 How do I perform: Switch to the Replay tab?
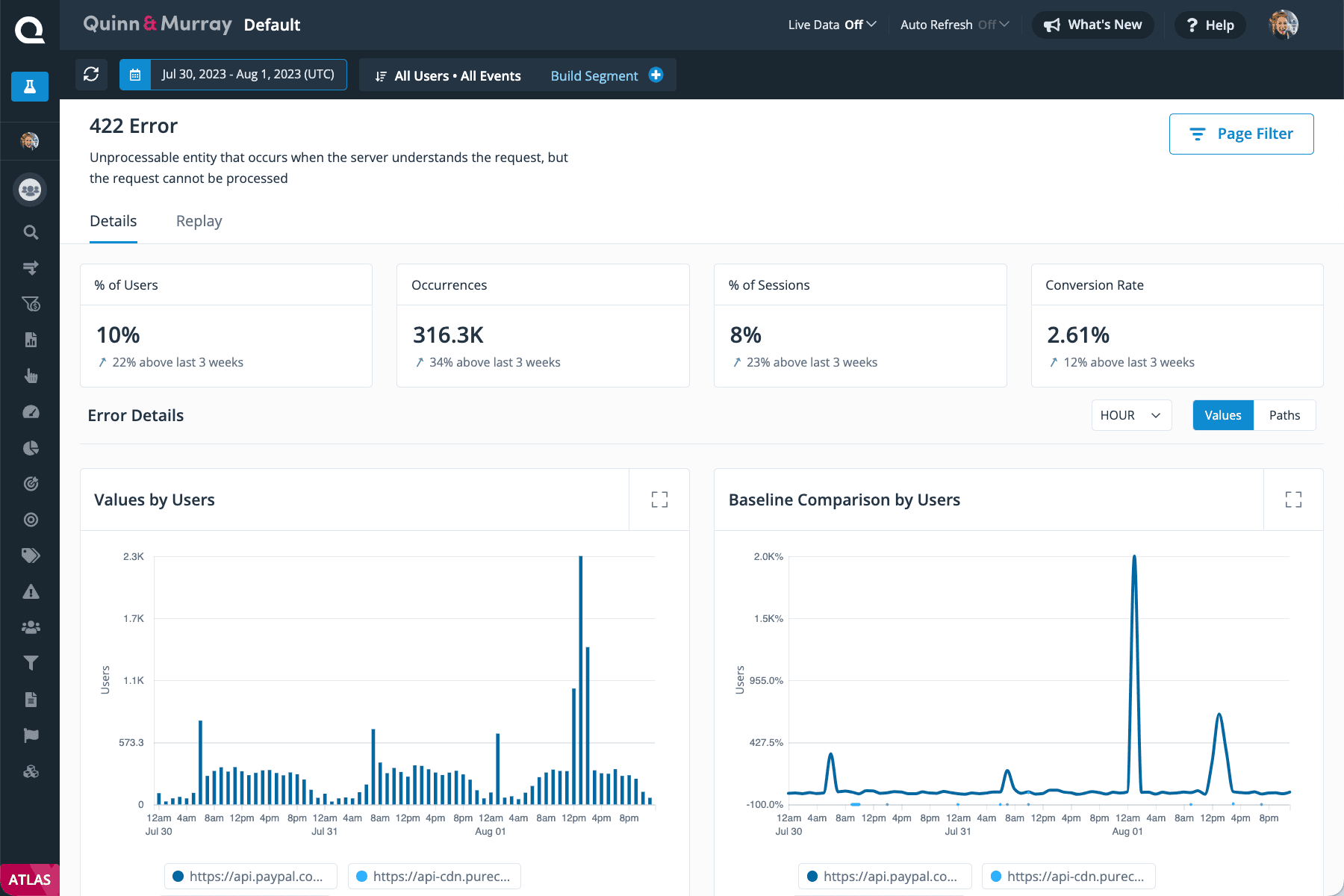pos(199,221)
